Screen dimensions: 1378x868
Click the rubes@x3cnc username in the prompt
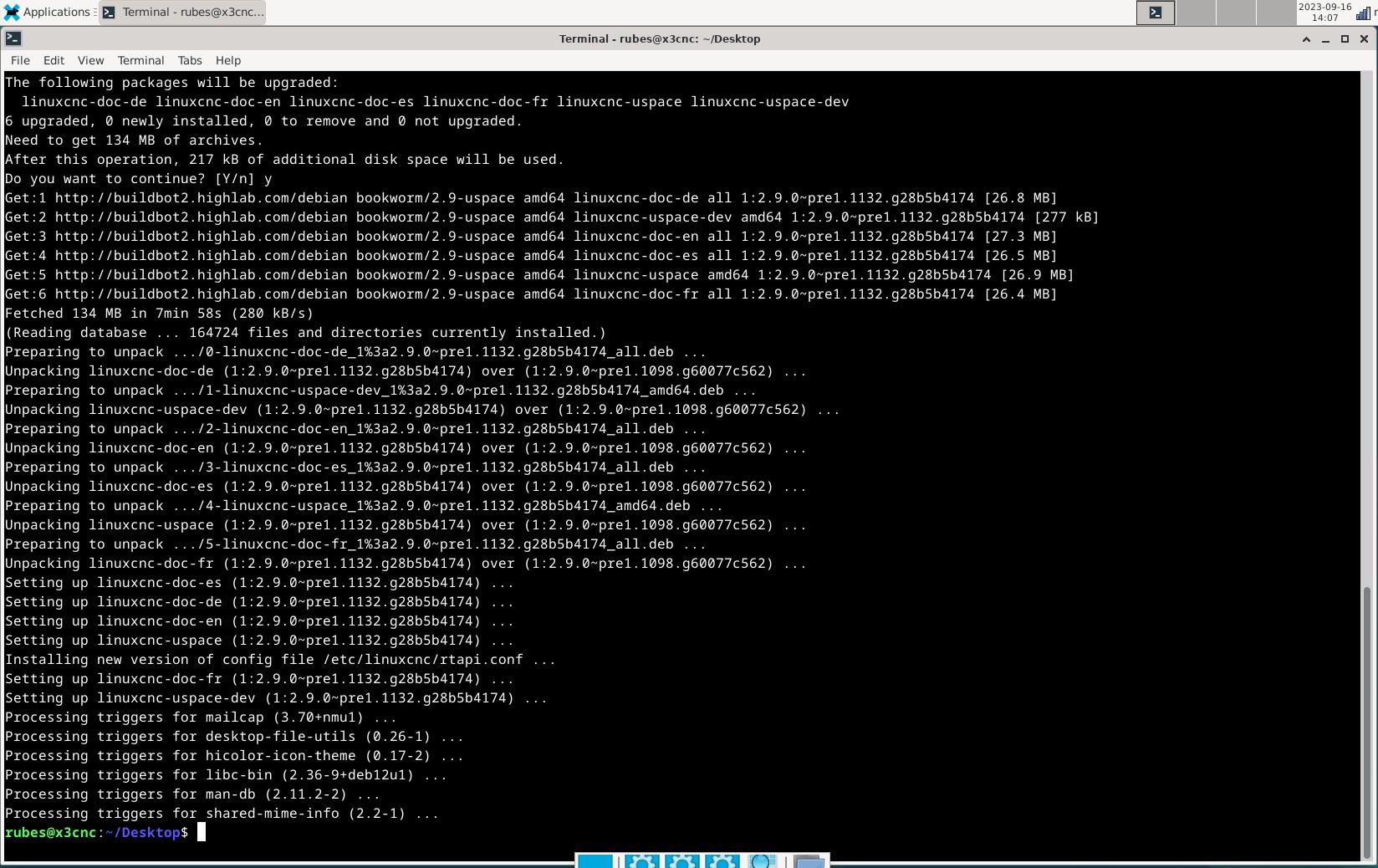pyautogui.click(x=51, y=832)
